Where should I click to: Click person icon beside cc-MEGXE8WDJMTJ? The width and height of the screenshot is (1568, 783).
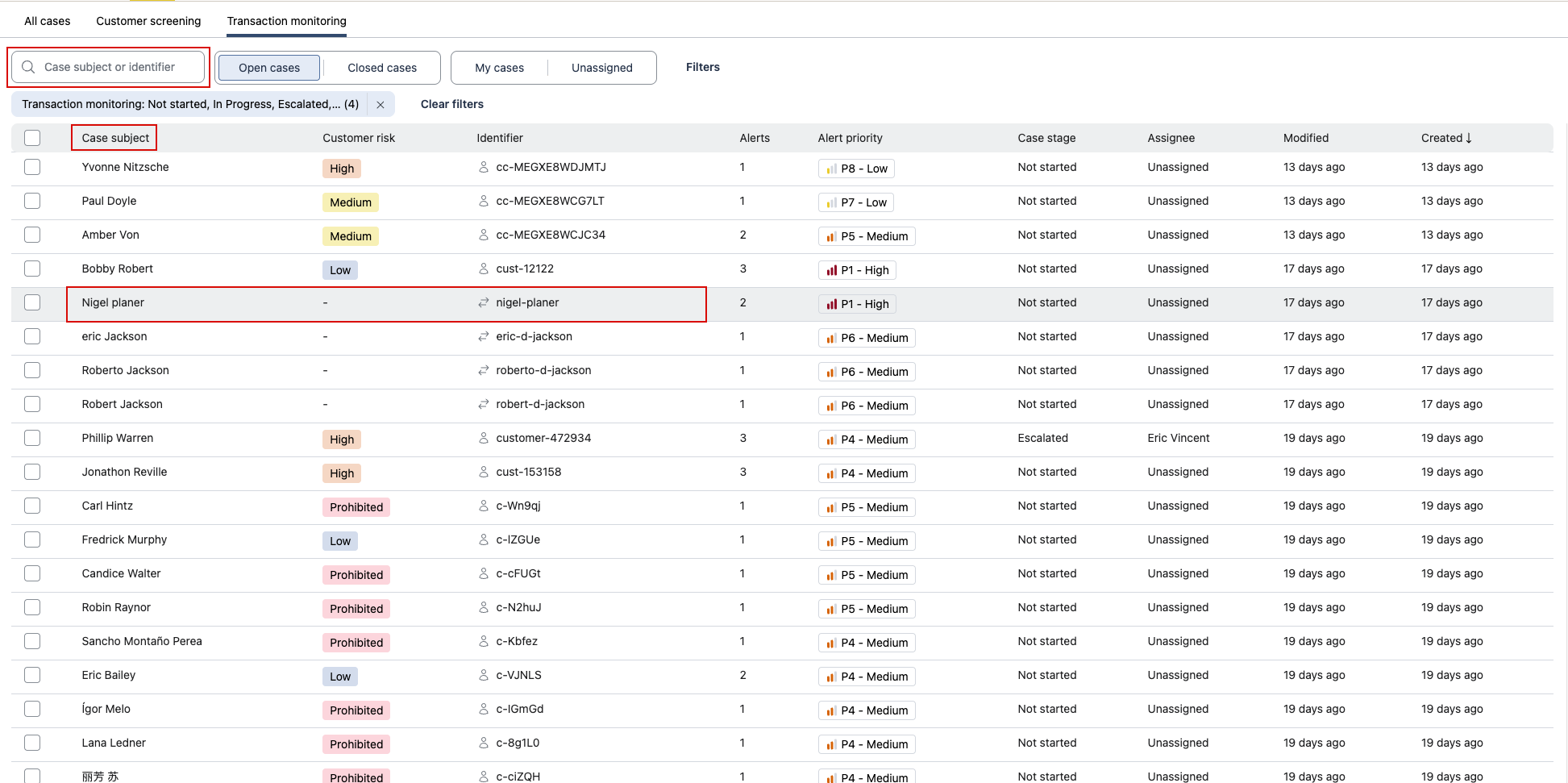[484, 168]
